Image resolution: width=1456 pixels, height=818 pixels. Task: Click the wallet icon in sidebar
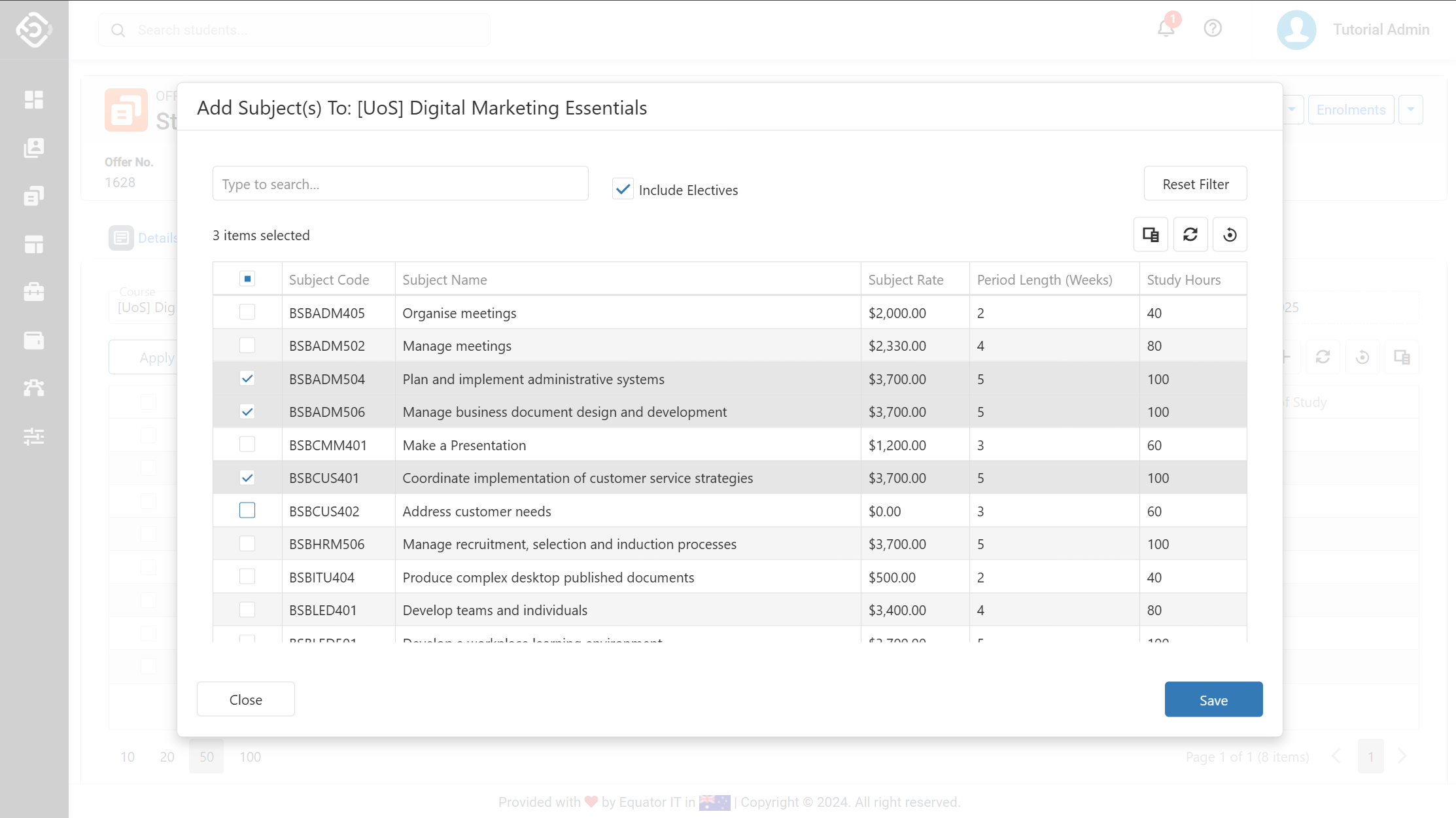click(34, 340)
